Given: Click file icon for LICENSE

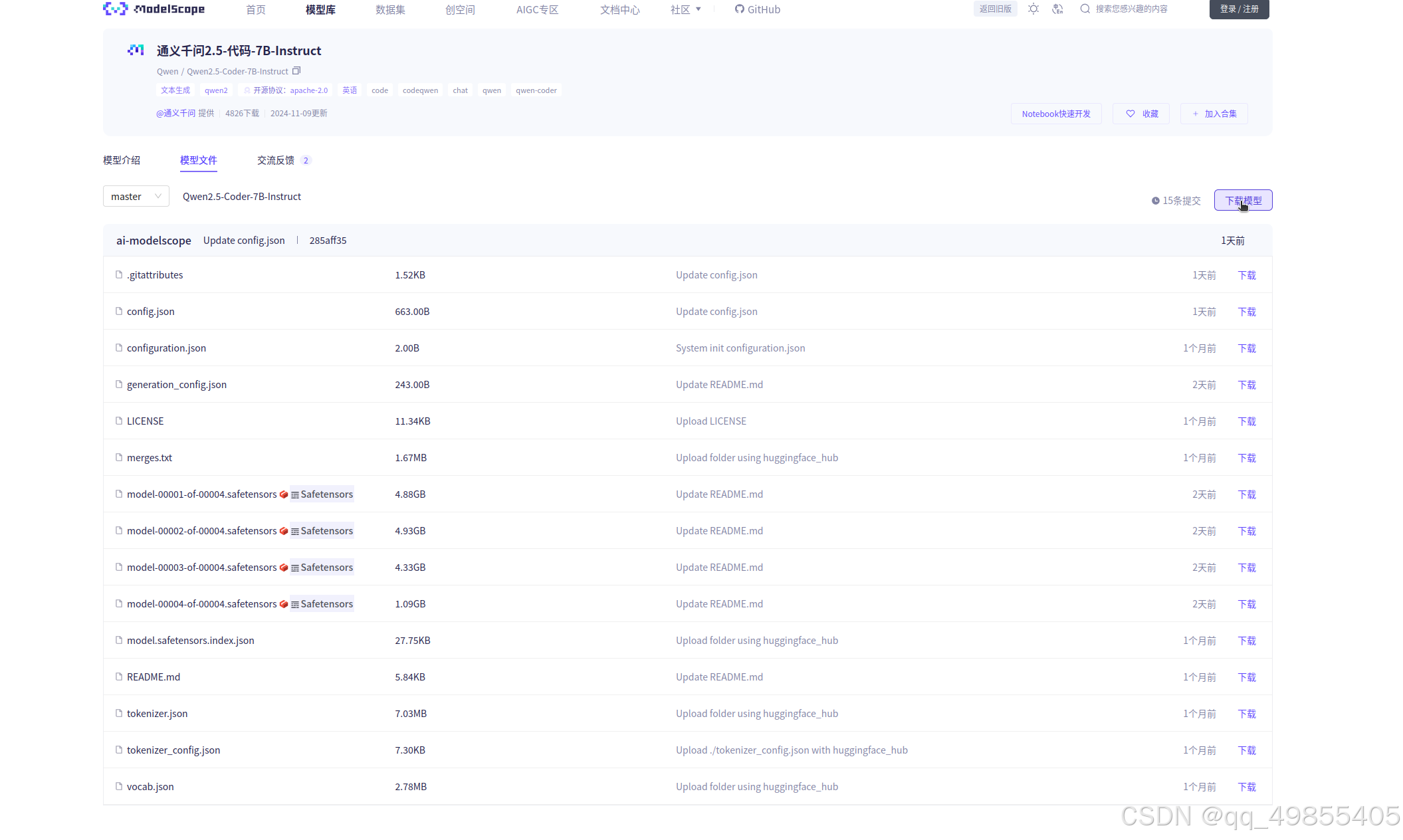Looking at the screenshot, I should [119, 421].
